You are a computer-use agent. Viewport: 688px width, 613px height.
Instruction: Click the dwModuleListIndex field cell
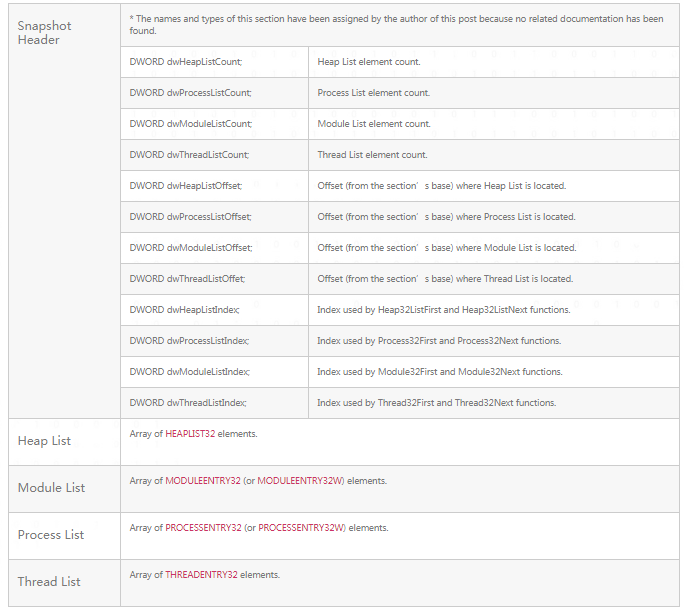(189, 372)
